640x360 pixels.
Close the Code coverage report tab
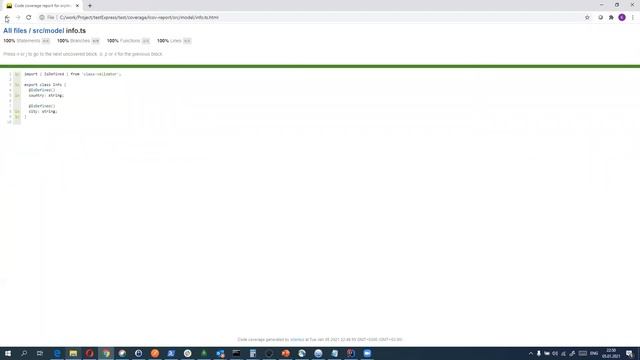tap(77, 6)
